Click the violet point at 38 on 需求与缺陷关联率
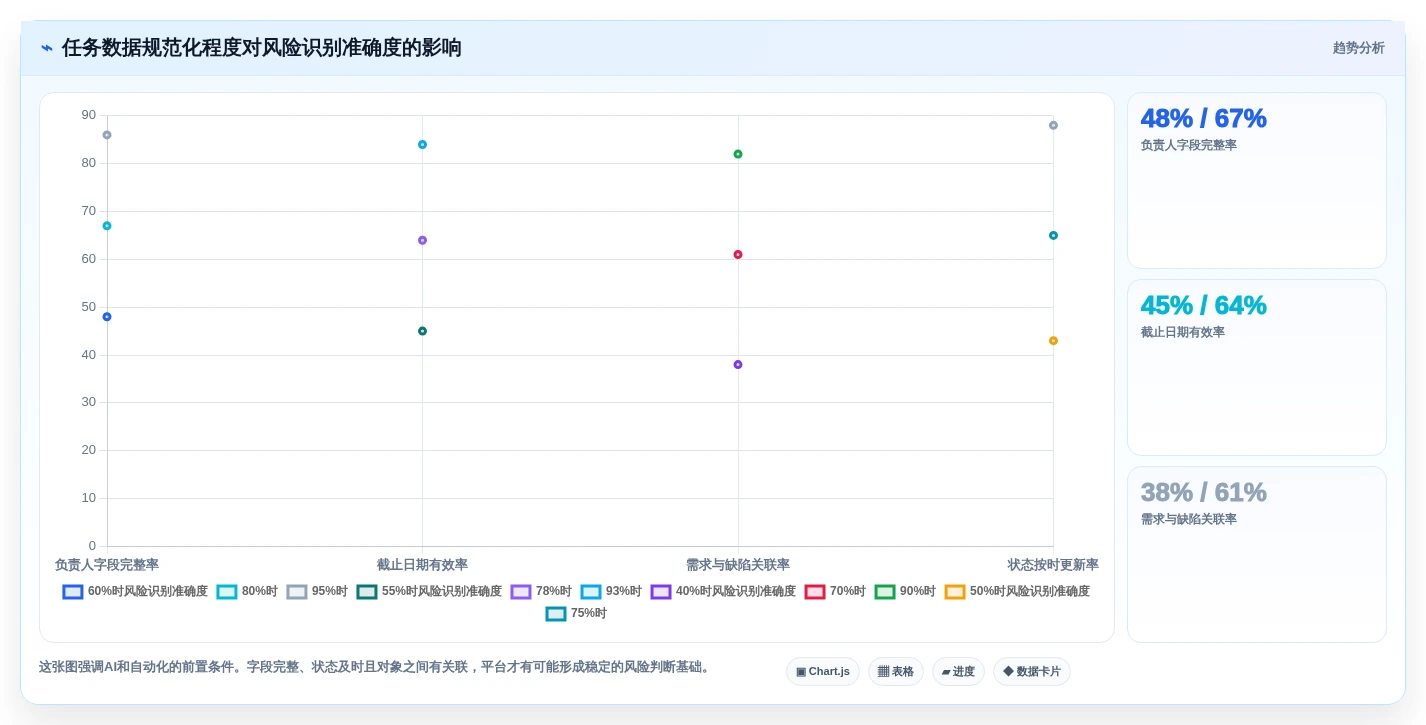 pos(738,365)
